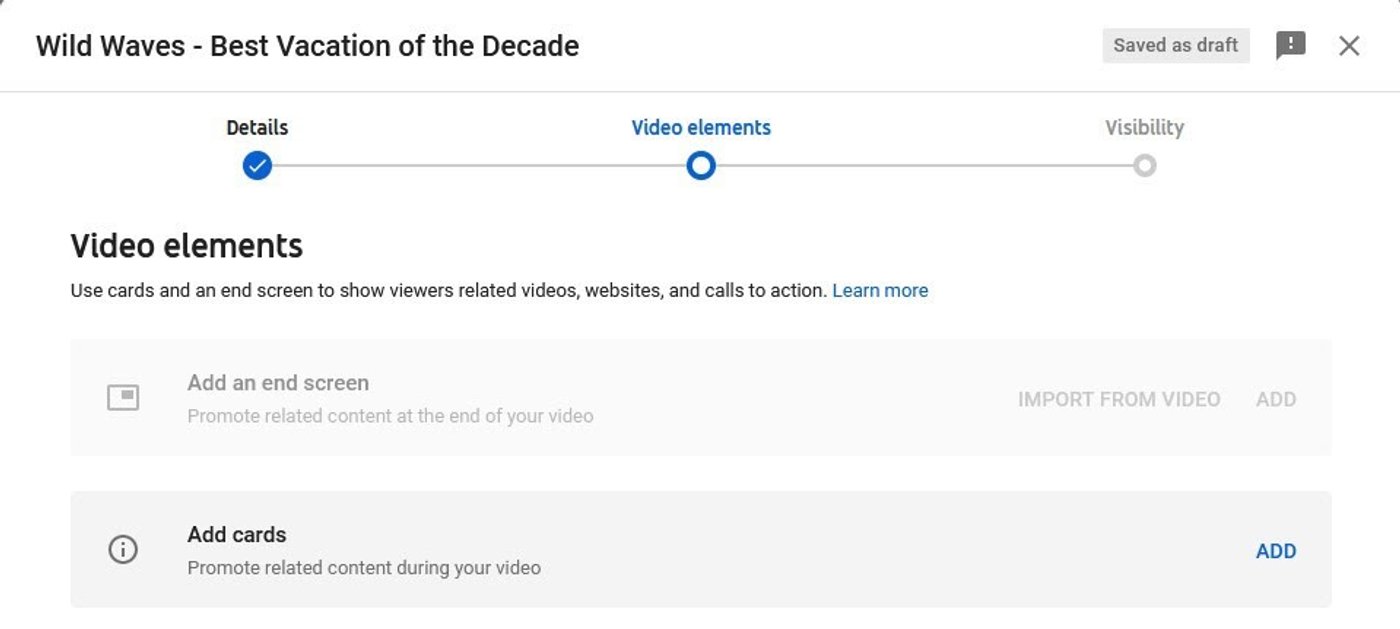
Task: Click the end screen panel icon
Action: point(123,397)
